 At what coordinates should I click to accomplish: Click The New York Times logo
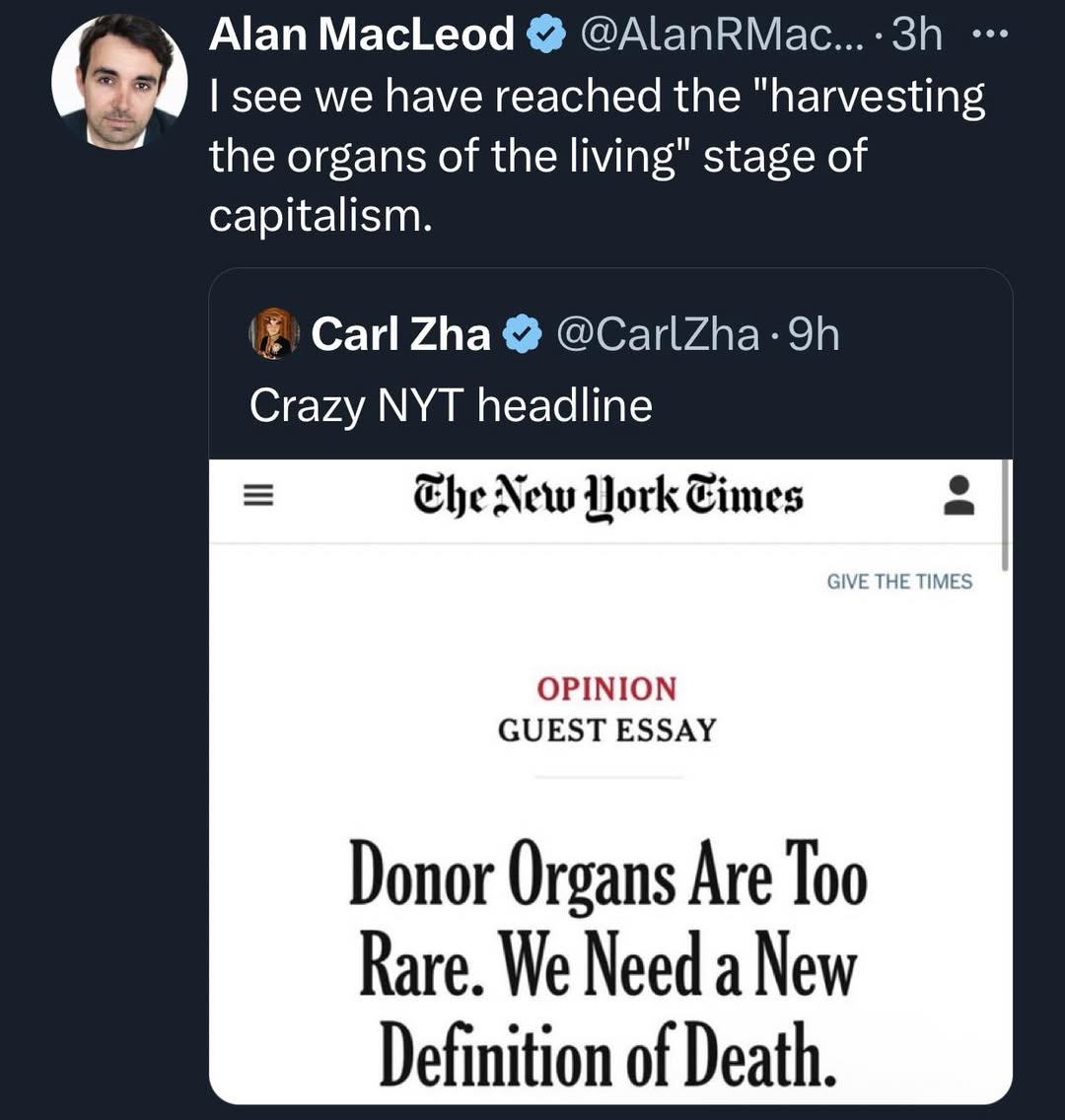[608, 497]
